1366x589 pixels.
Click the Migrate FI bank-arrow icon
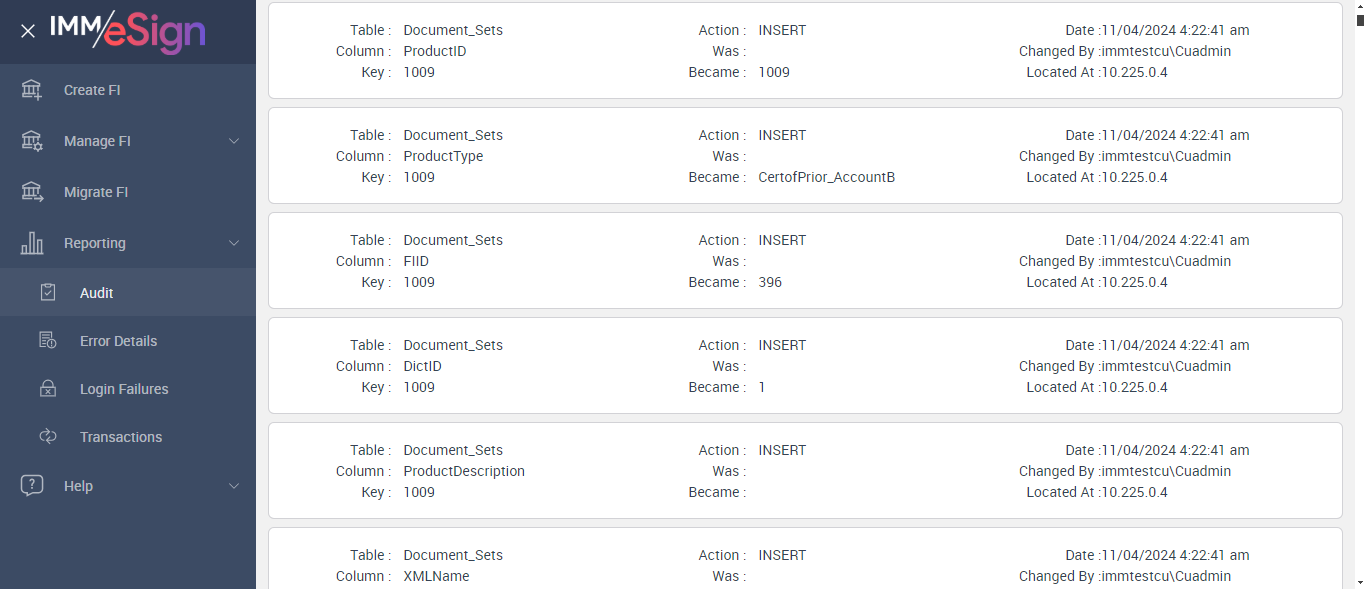coord(32,192)
